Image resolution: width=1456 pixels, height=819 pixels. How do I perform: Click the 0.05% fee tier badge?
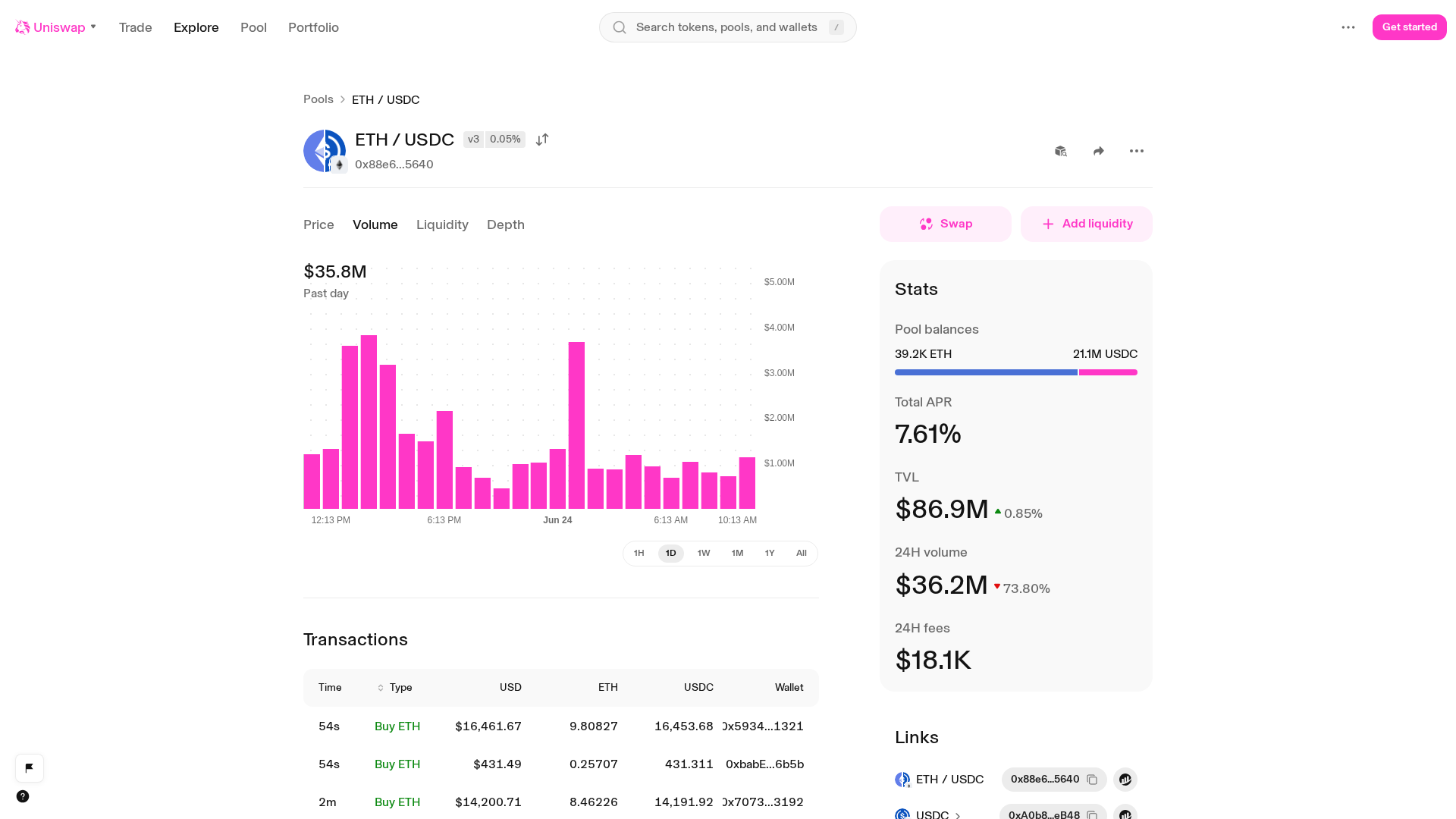(505, 140)
